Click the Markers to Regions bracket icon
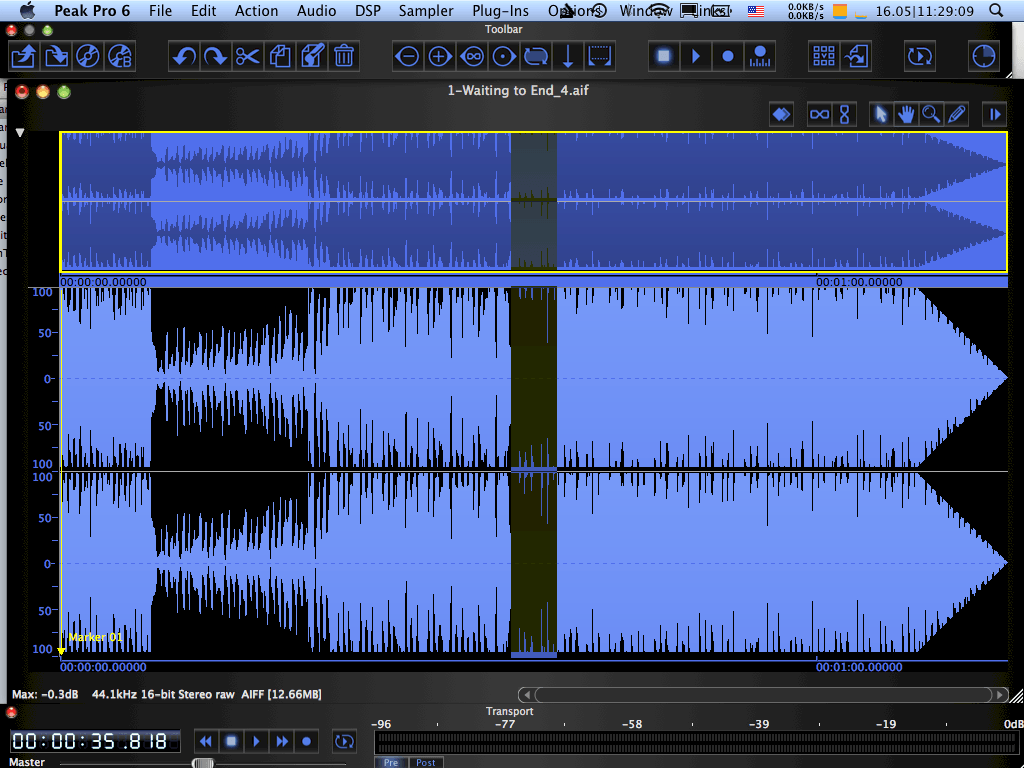 point(600,57)
